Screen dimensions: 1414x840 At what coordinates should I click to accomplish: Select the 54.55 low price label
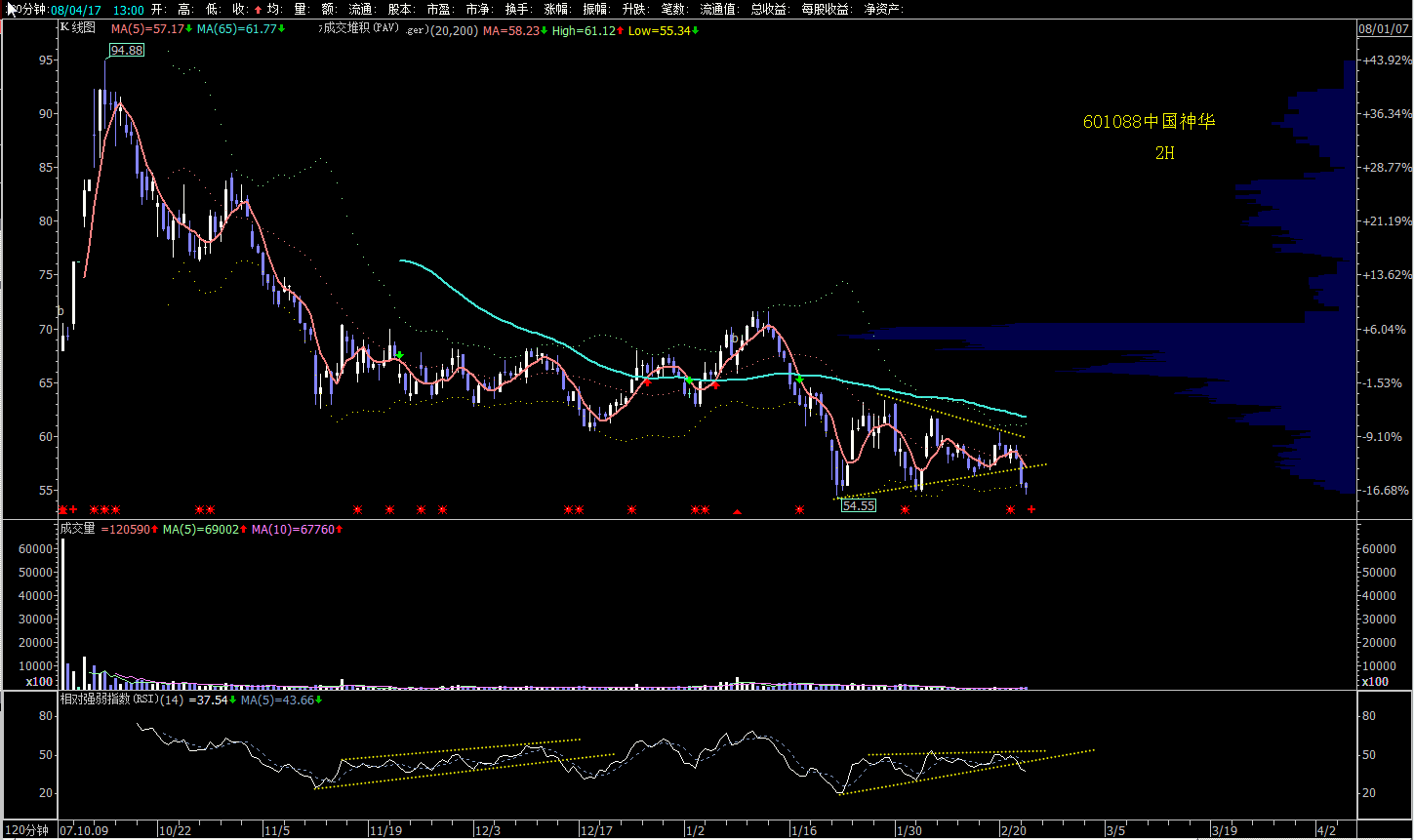[x=859, y=505]
